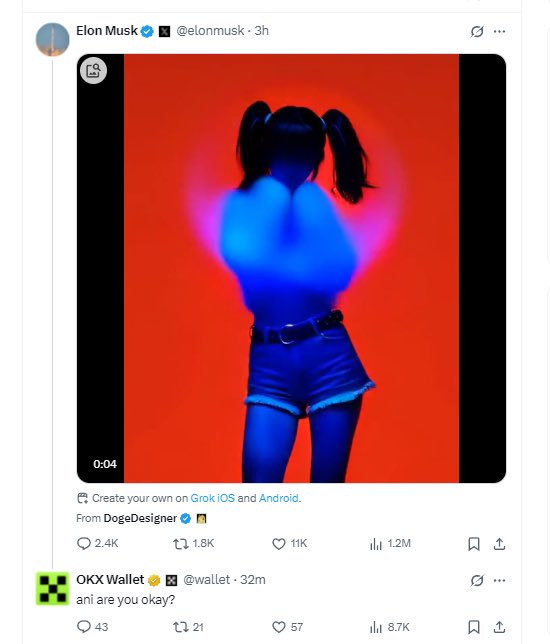
Task: Open more options on Elon Musk's post
Action: pyautogui.click(x=499, y=31)
